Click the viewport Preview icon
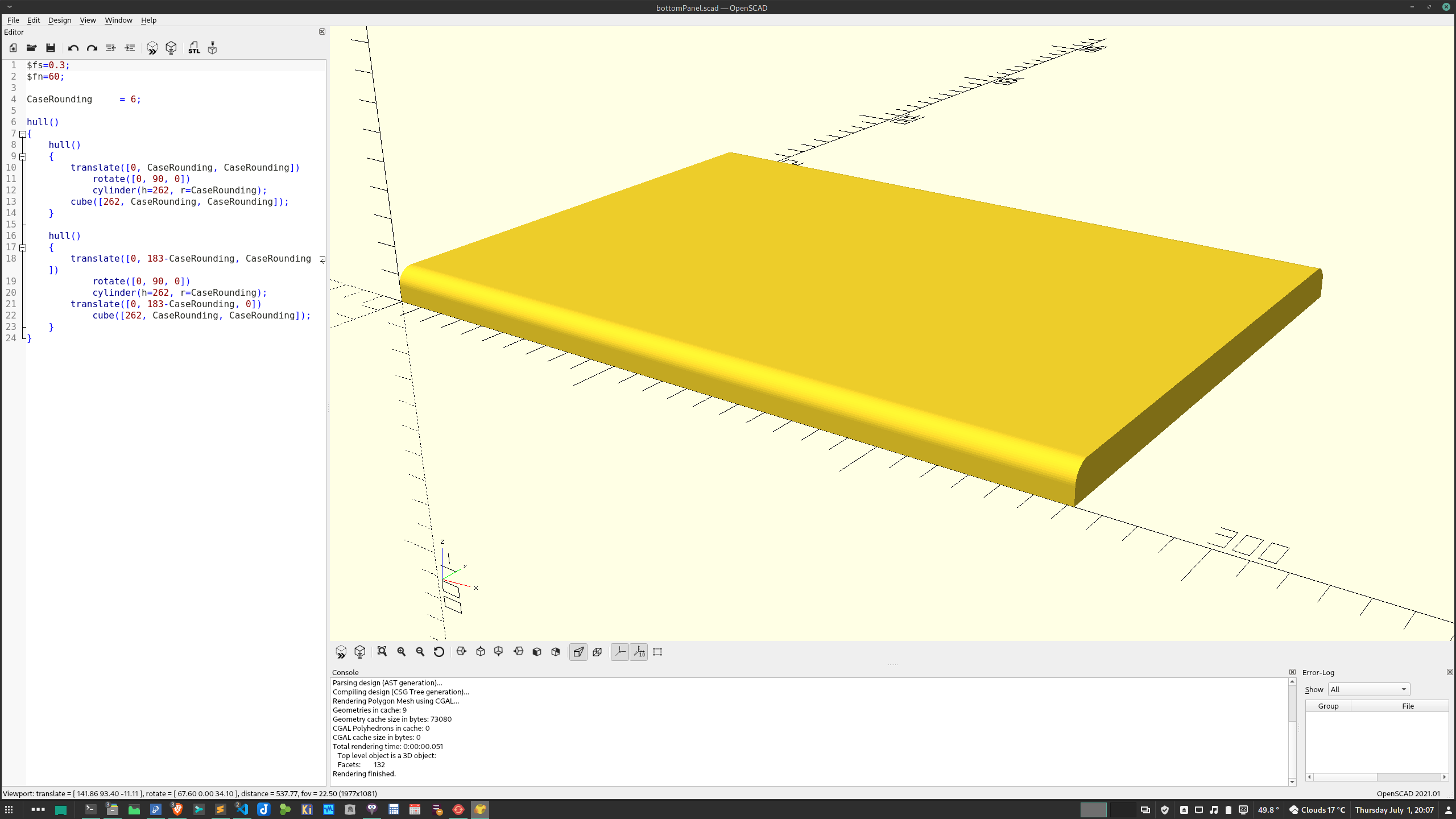Screen dimensions: 1456x819 [341, 652]
